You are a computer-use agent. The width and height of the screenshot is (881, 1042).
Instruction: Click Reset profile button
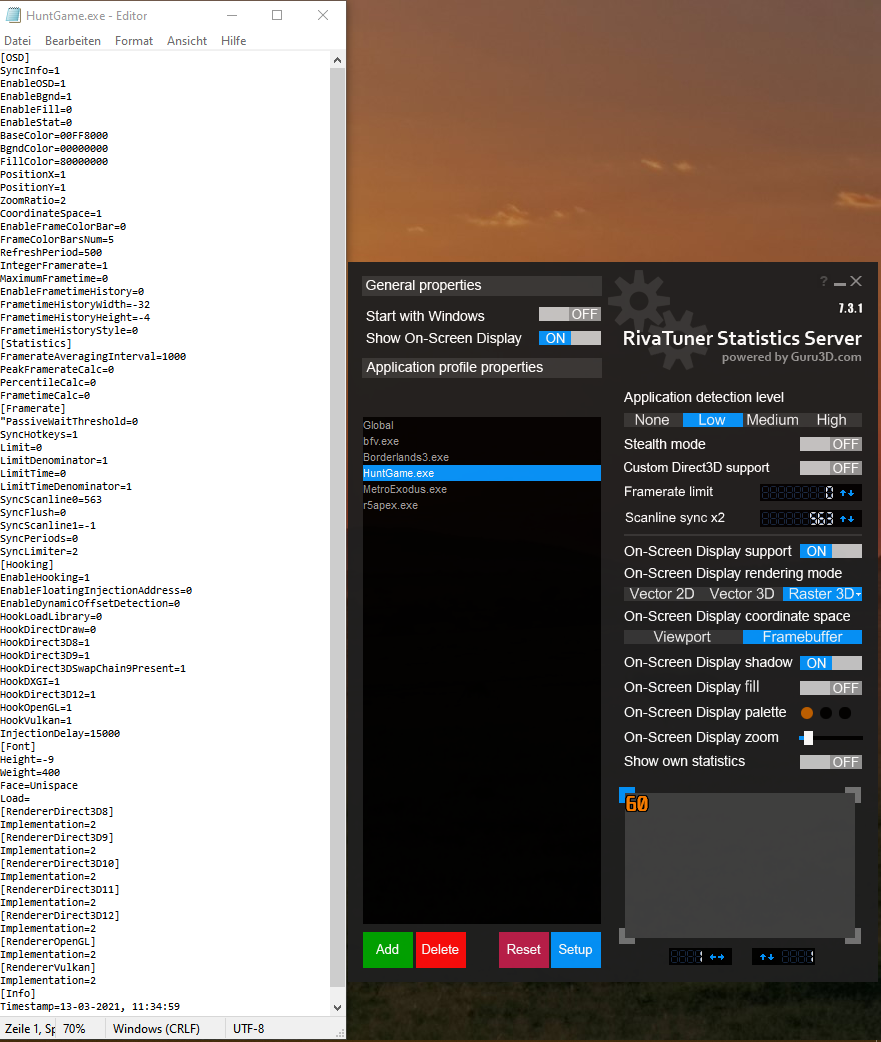(524, 950)
